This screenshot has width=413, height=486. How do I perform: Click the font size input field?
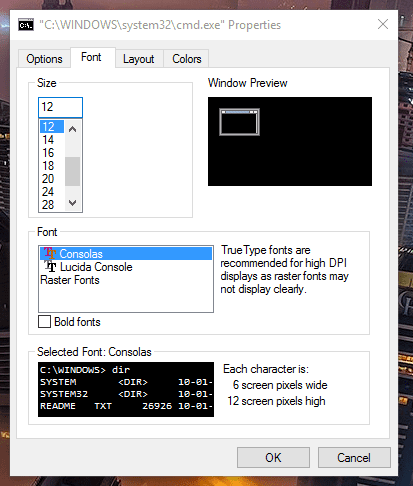click(60, 107)
